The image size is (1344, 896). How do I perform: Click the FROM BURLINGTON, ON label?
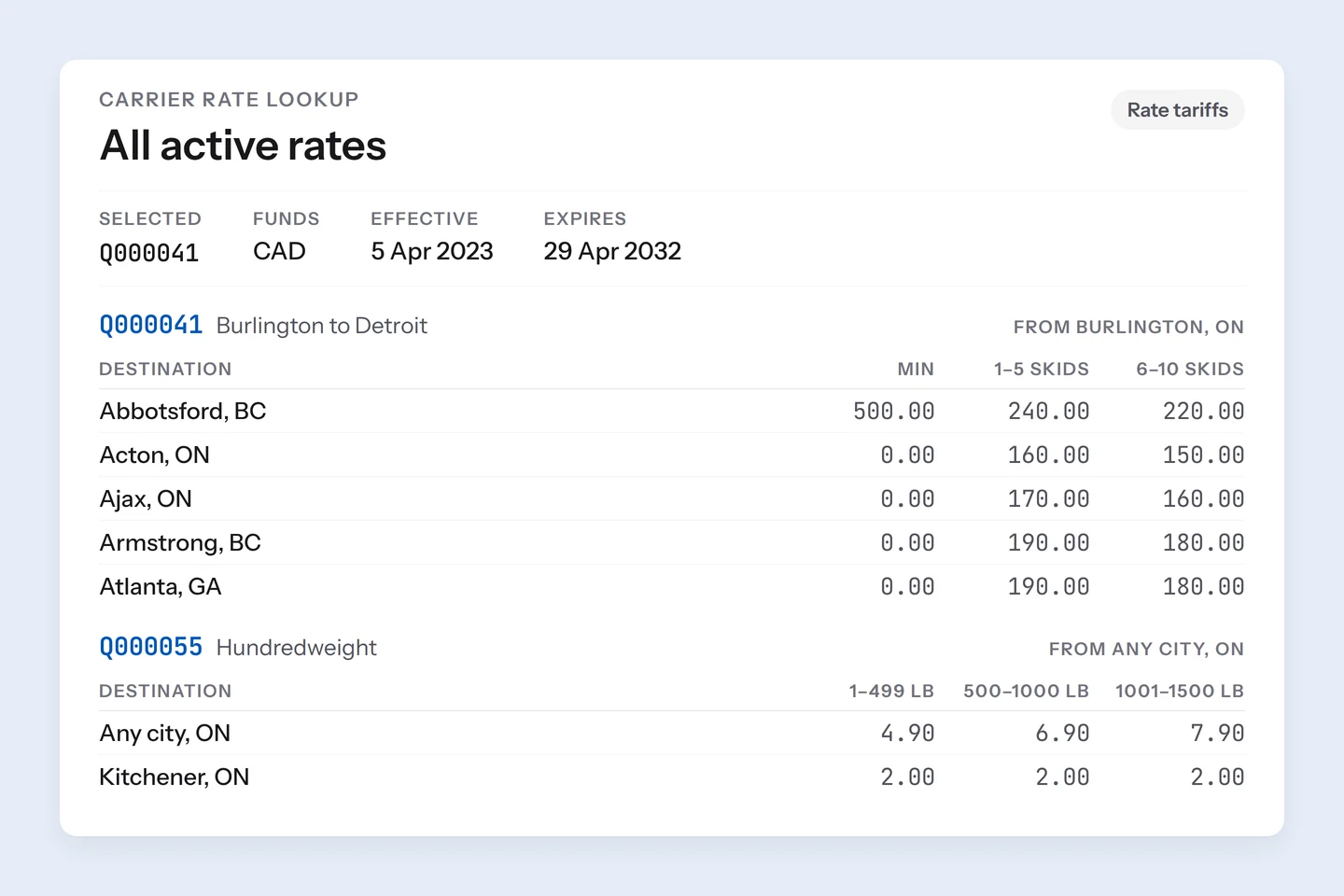1128,328
